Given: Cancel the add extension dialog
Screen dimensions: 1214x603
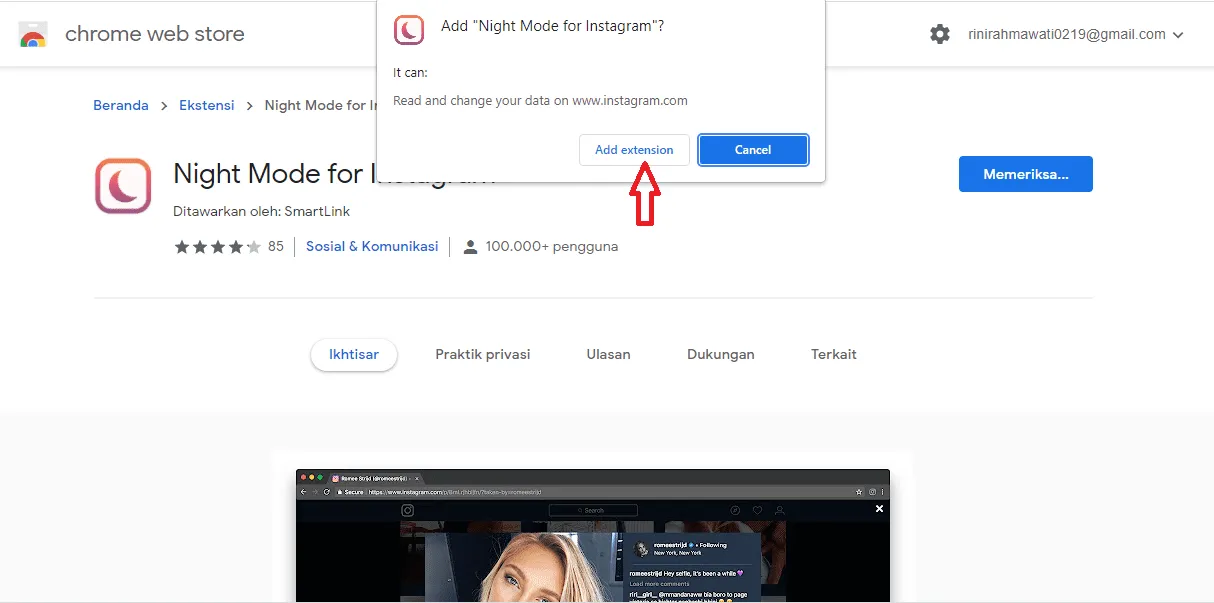Looking at the screenshot, I should click(x=753, y=150).
